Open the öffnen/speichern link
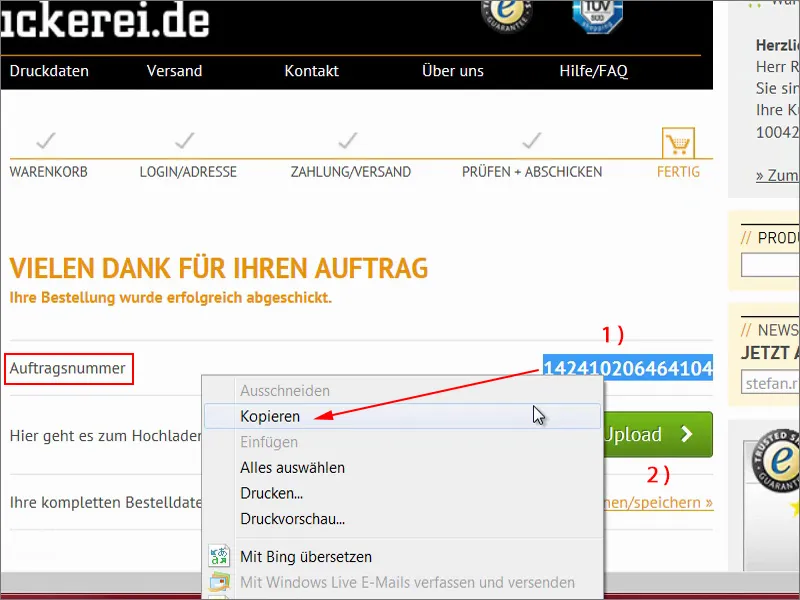Viewport: 800px width, 600px height. [658, 503]
